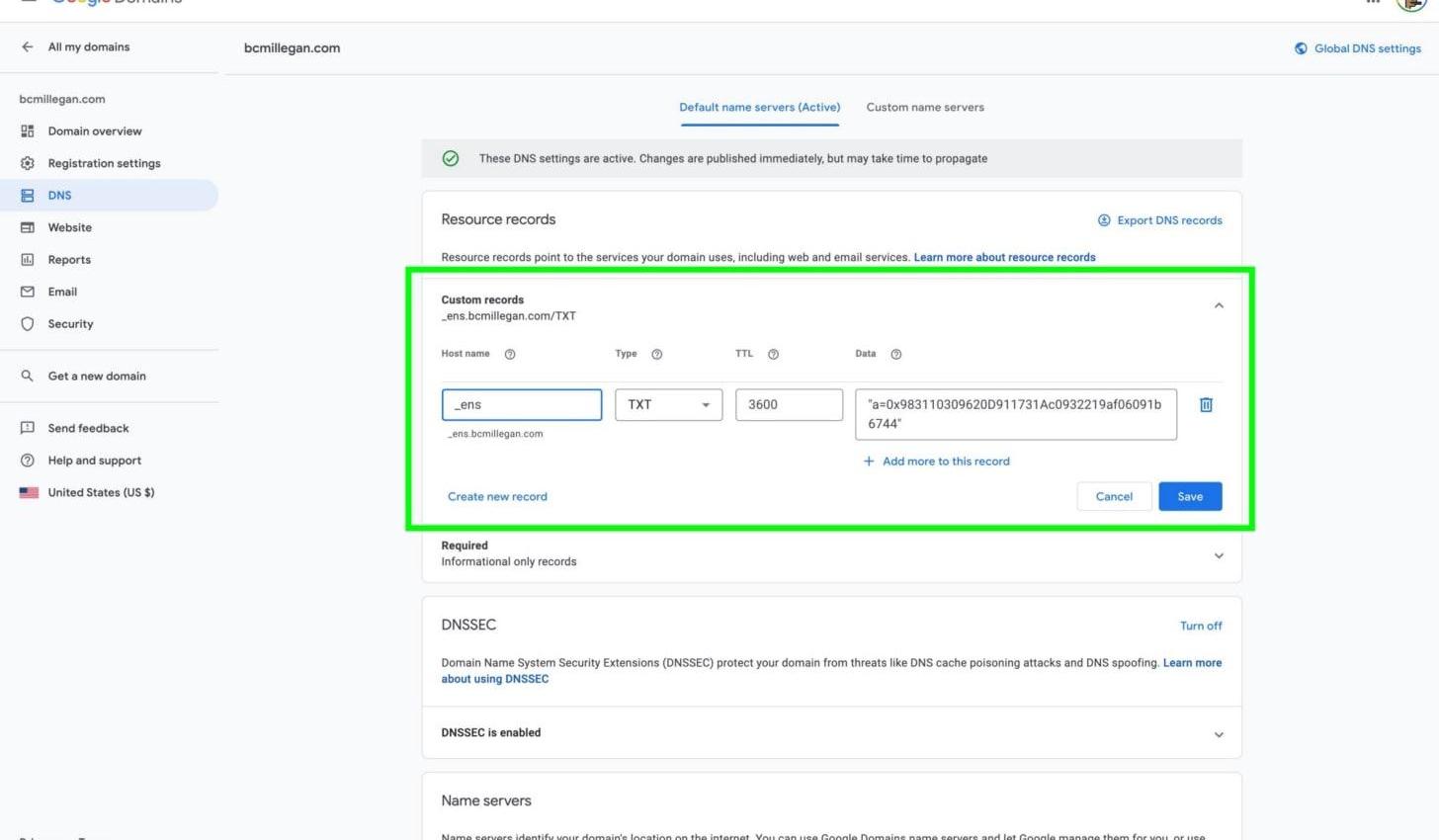Image resolution: width=1439 pixels, height=840 pixels.
Task: Expand the DNSSEC is enabled section
Action: (1219, 734)
